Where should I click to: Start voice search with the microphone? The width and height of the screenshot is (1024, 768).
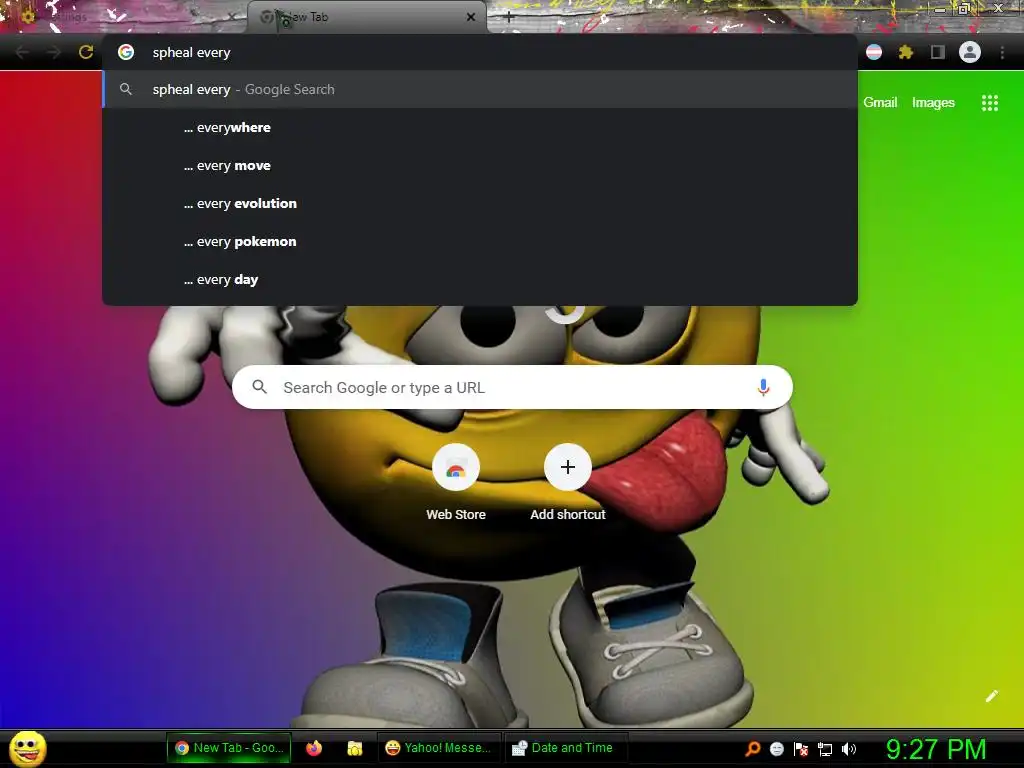763,387
